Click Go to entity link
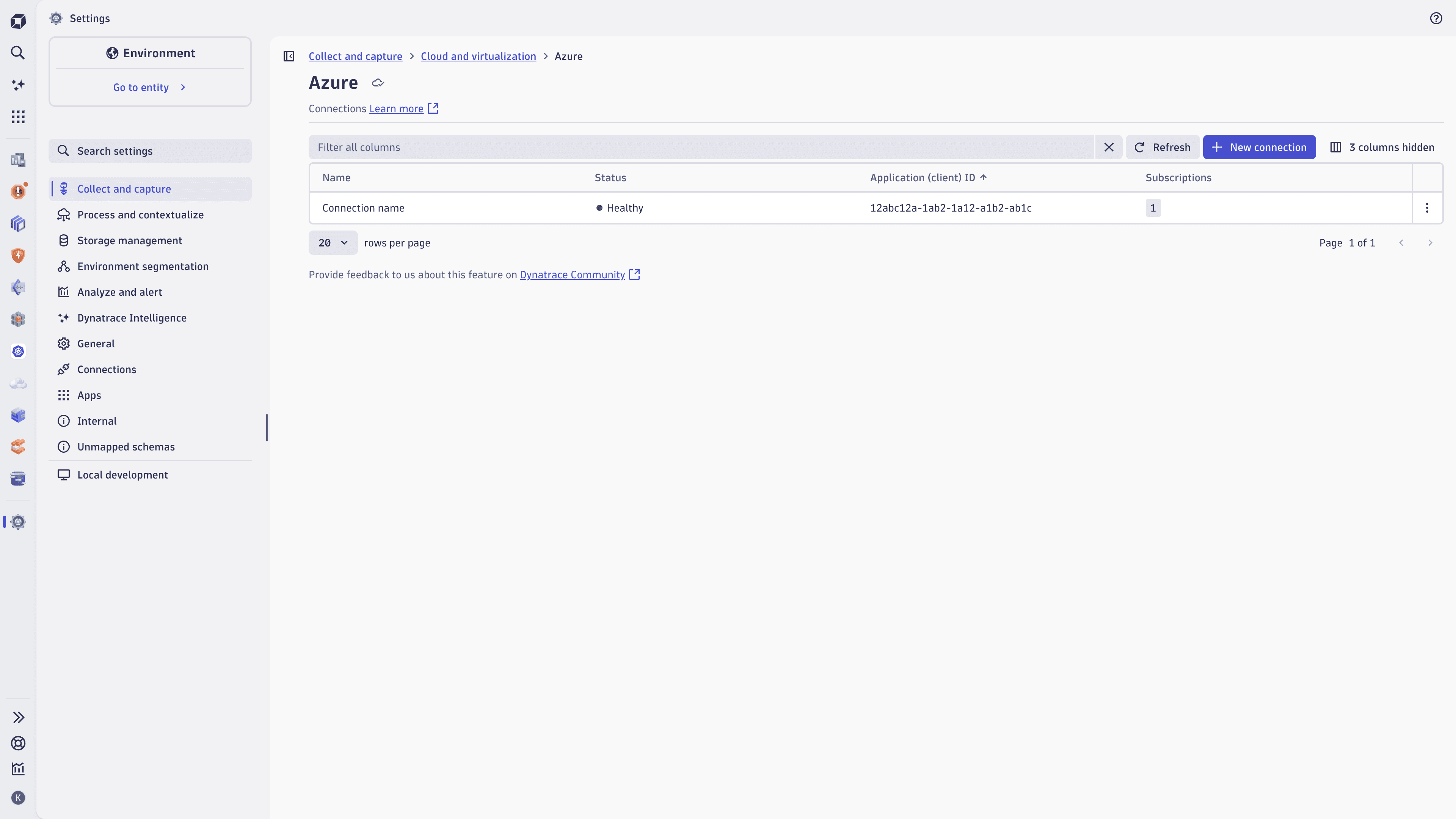 click(150, 87)
